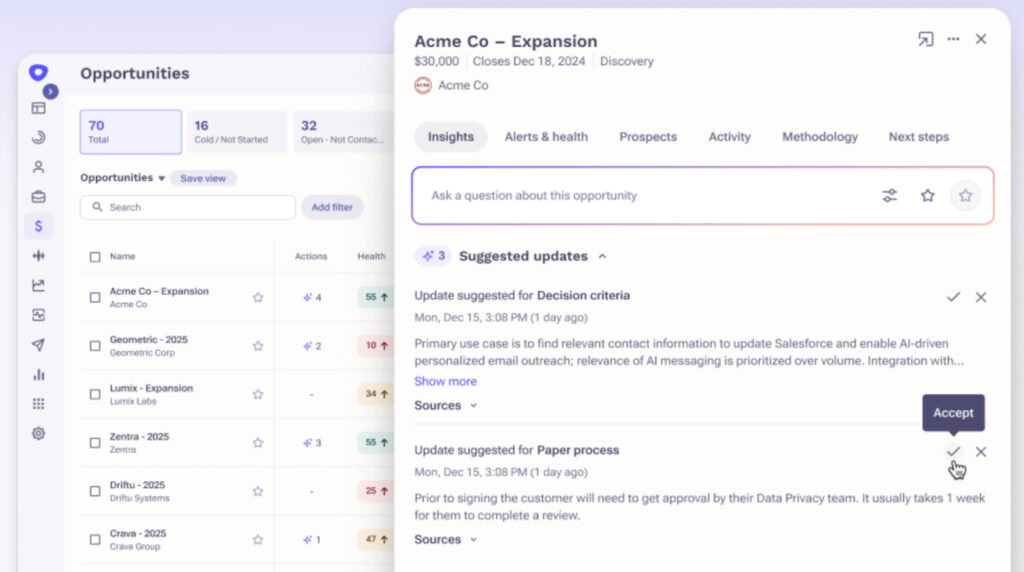
Task: Check the Acme Co – Expansion row checkbox
Action: [95, 297]
